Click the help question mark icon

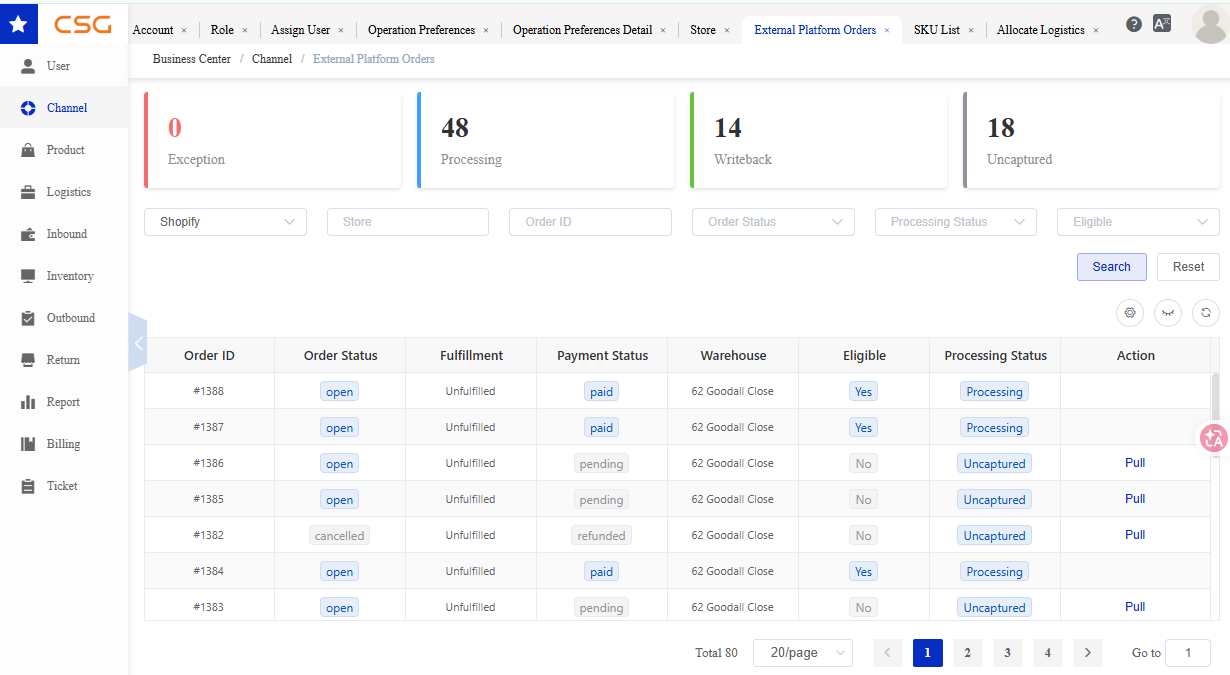click(x=1133, y=24)
